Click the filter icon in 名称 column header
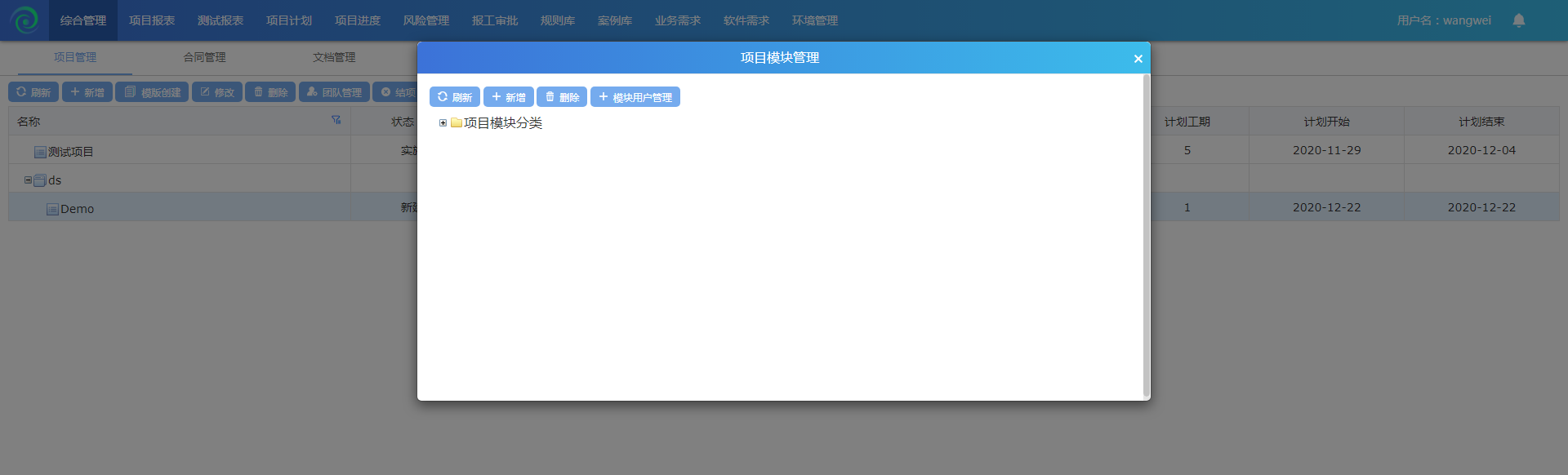 (x=336, y=120)
